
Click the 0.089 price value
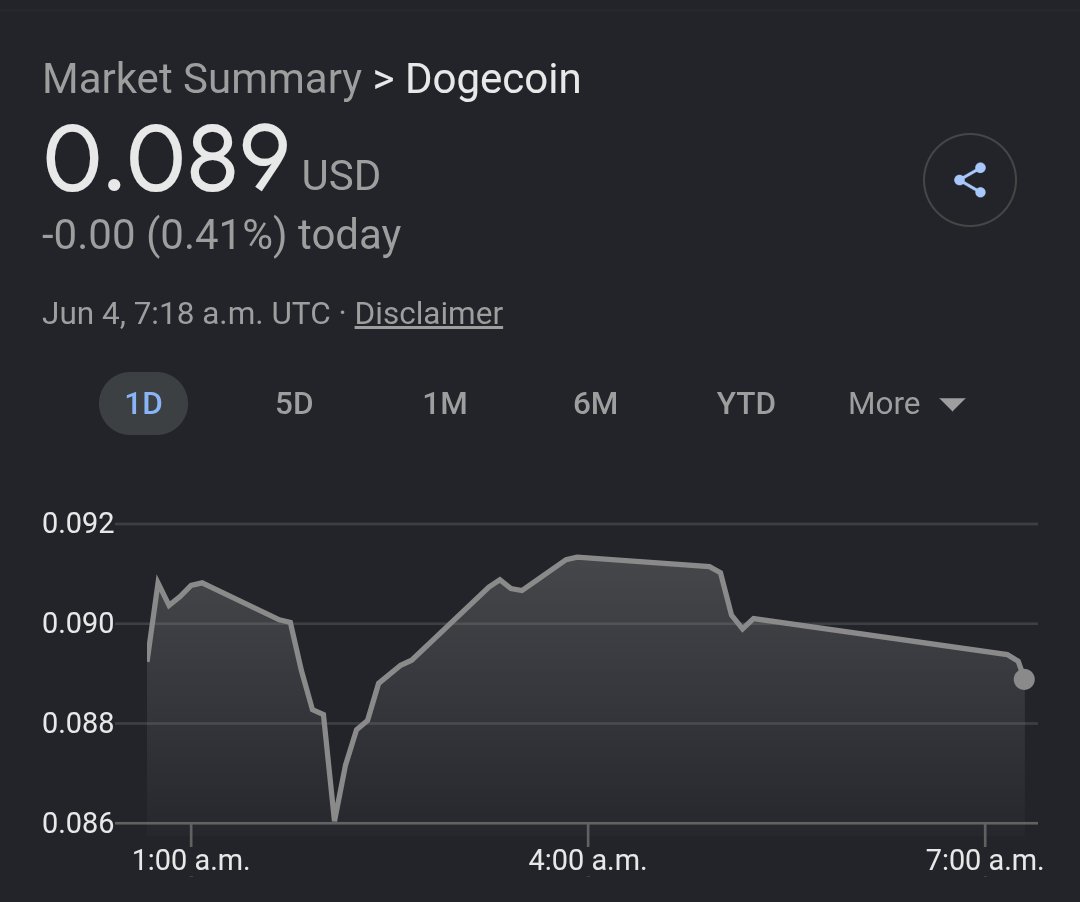coord(165,158)
